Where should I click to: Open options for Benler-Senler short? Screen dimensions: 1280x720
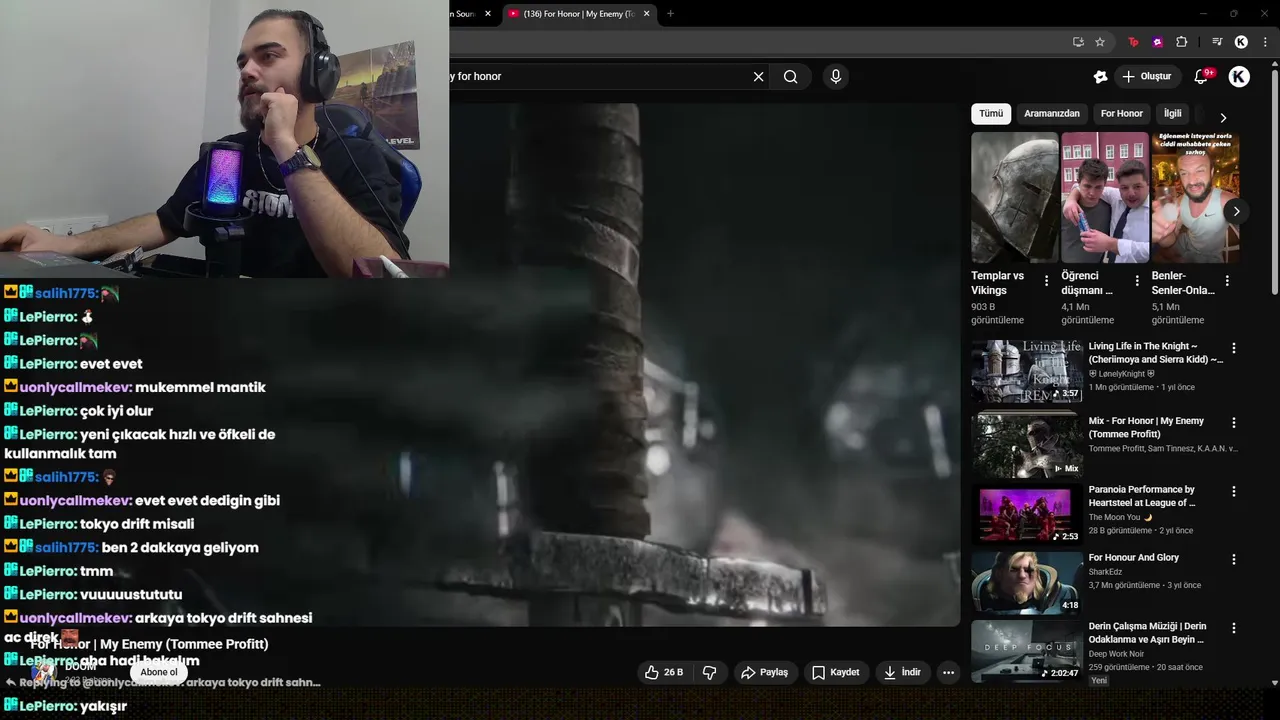[1227, 281]
